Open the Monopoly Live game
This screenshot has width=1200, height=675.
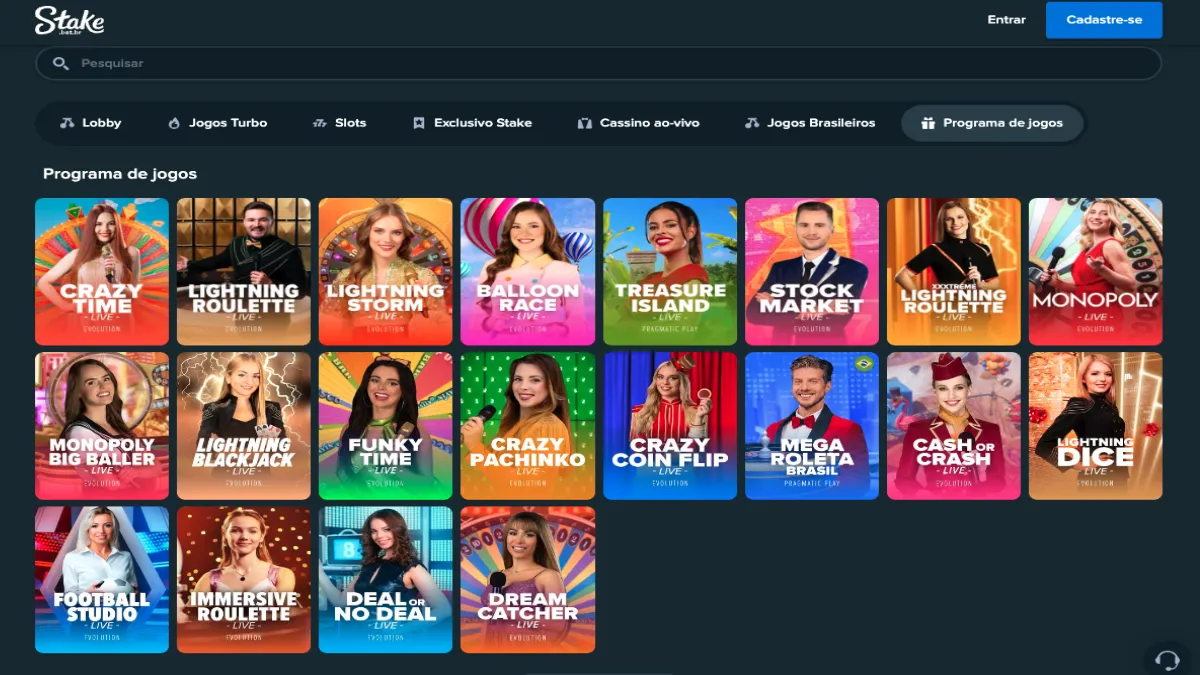pos(1096,272)
